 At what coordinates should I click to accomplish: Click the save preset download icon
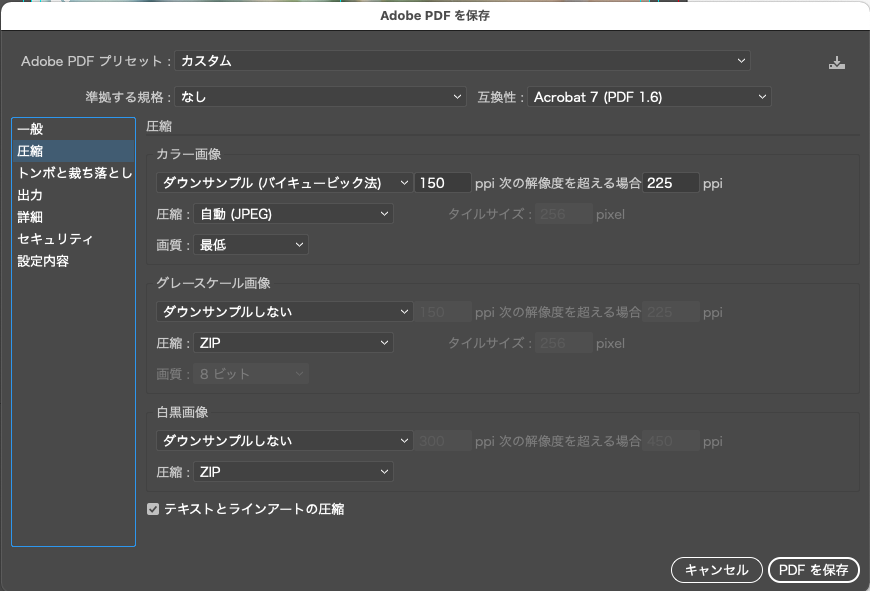point(837,63)
